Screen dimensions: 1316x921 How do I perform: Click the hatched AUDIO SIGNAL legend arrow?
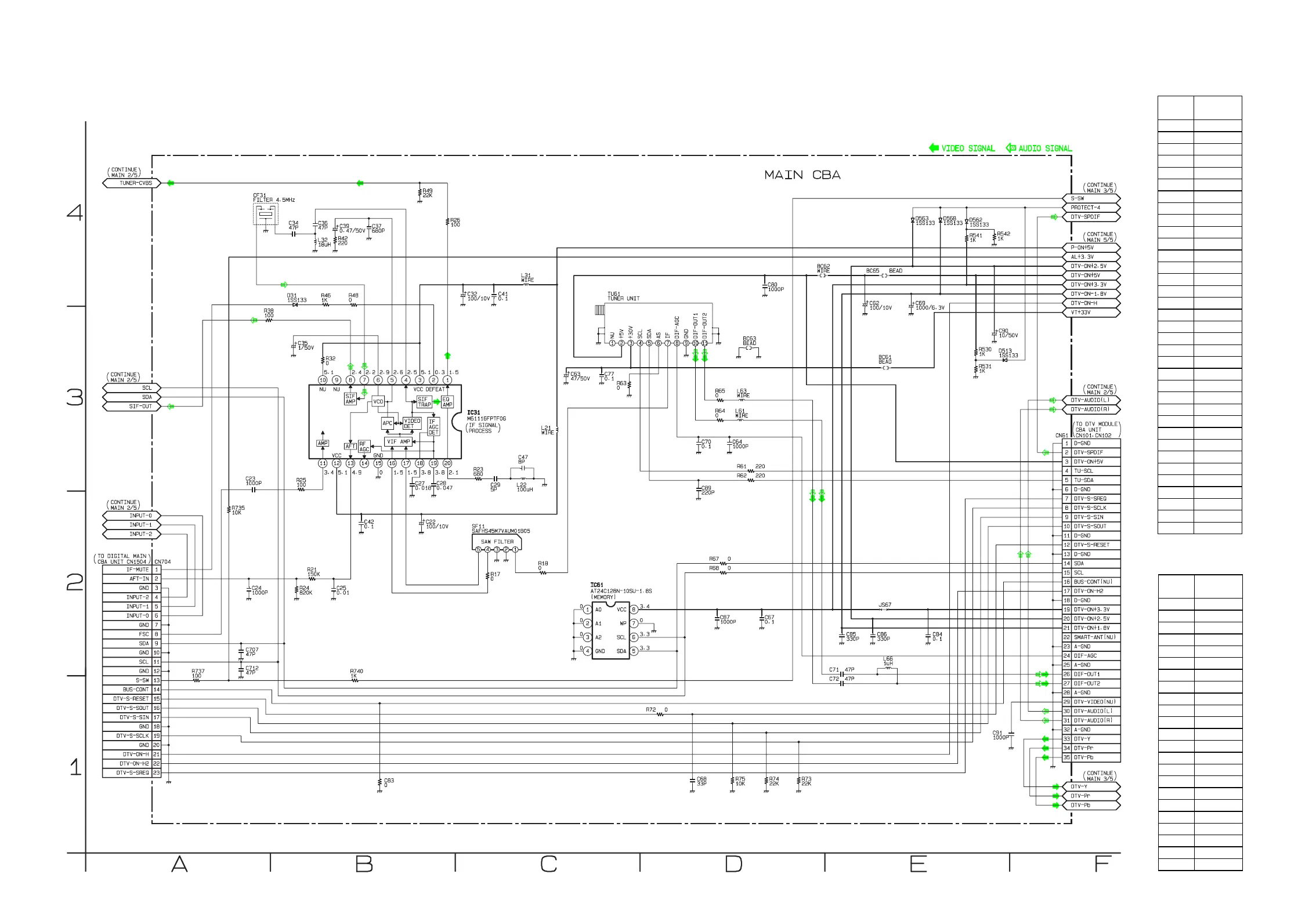pyautogui.click(x=1010, y=148)
